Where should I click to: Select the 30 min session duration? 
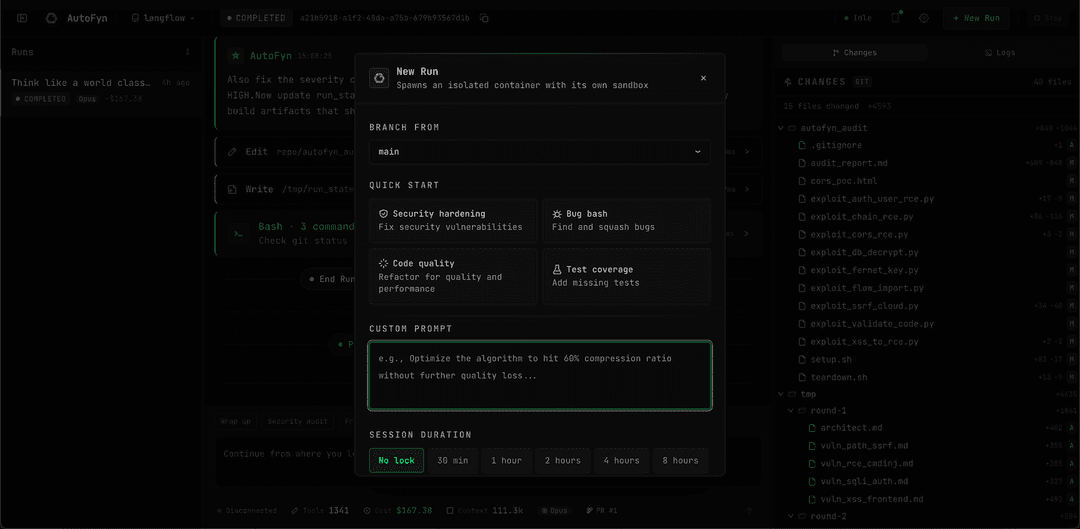(x=453, y=460)
